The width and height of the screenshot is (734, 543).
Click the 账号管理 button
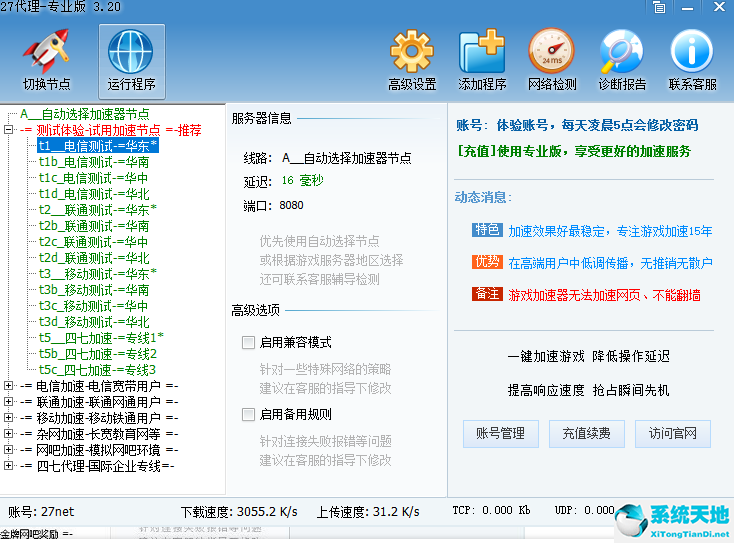click(499, 434)
